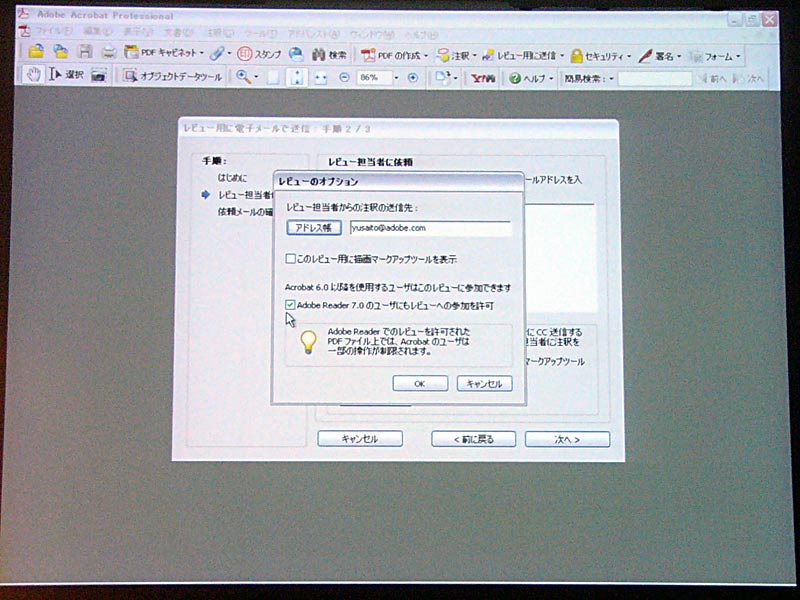Click the 86% zoom value field
The width and height of the screenshot is (800, 600).
click(x=374, y=78)
